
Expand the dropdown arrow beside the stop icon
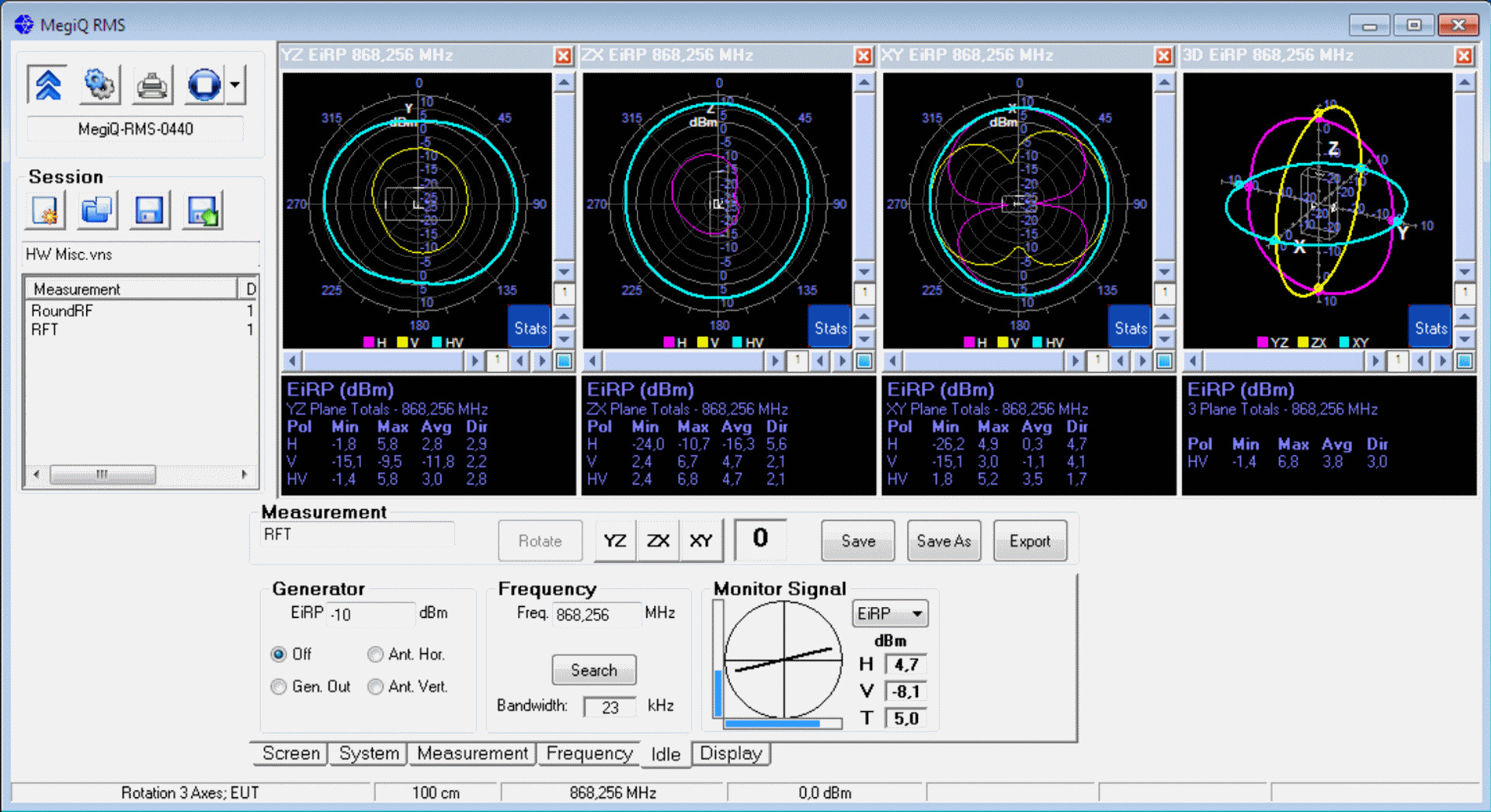pyautogui.click(x=235, y=85)
